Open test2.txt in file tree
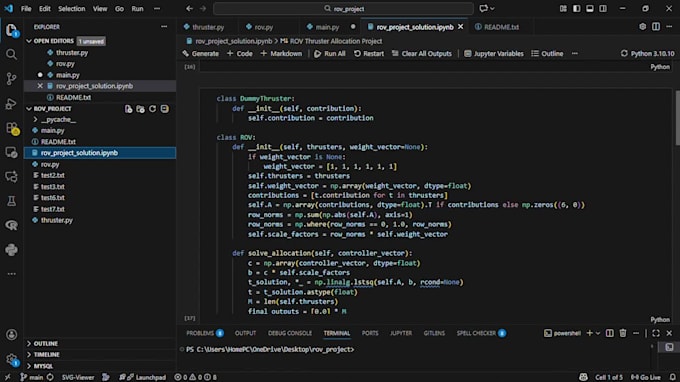 pos(52,175)
